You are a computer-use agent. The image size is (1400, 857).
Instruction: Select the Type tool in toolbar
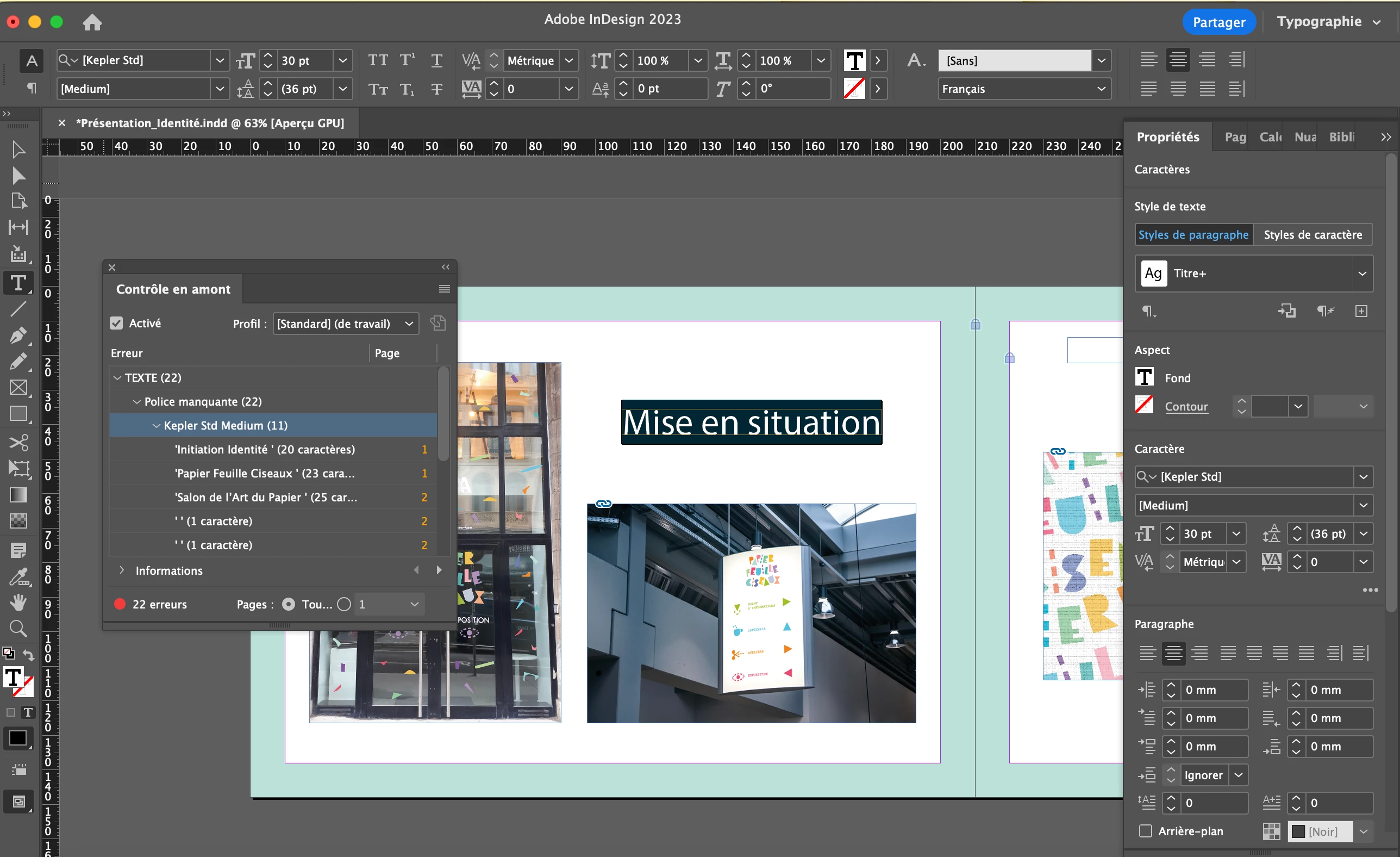click(18, 283)
